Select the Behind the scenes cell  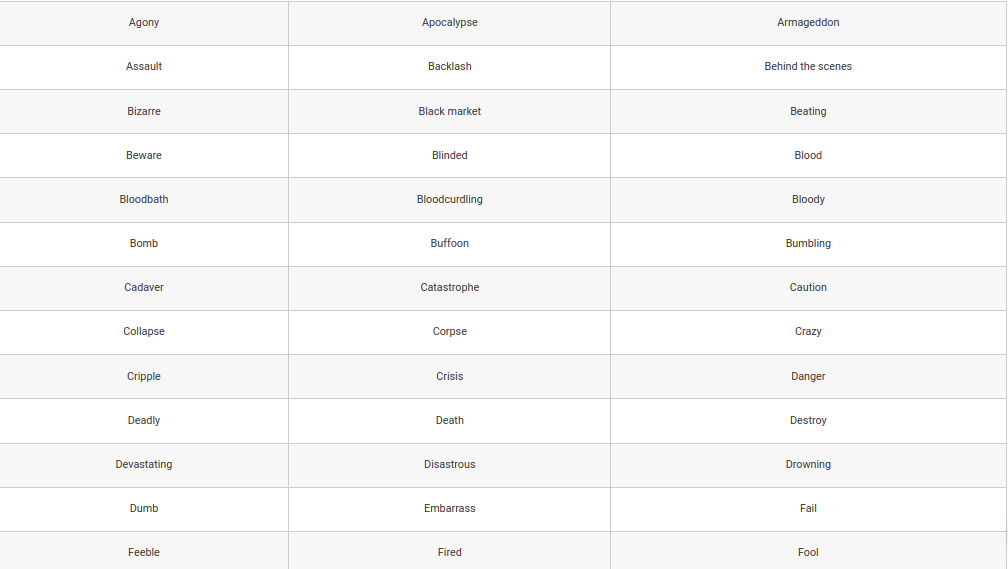click(x=808, y=67)
